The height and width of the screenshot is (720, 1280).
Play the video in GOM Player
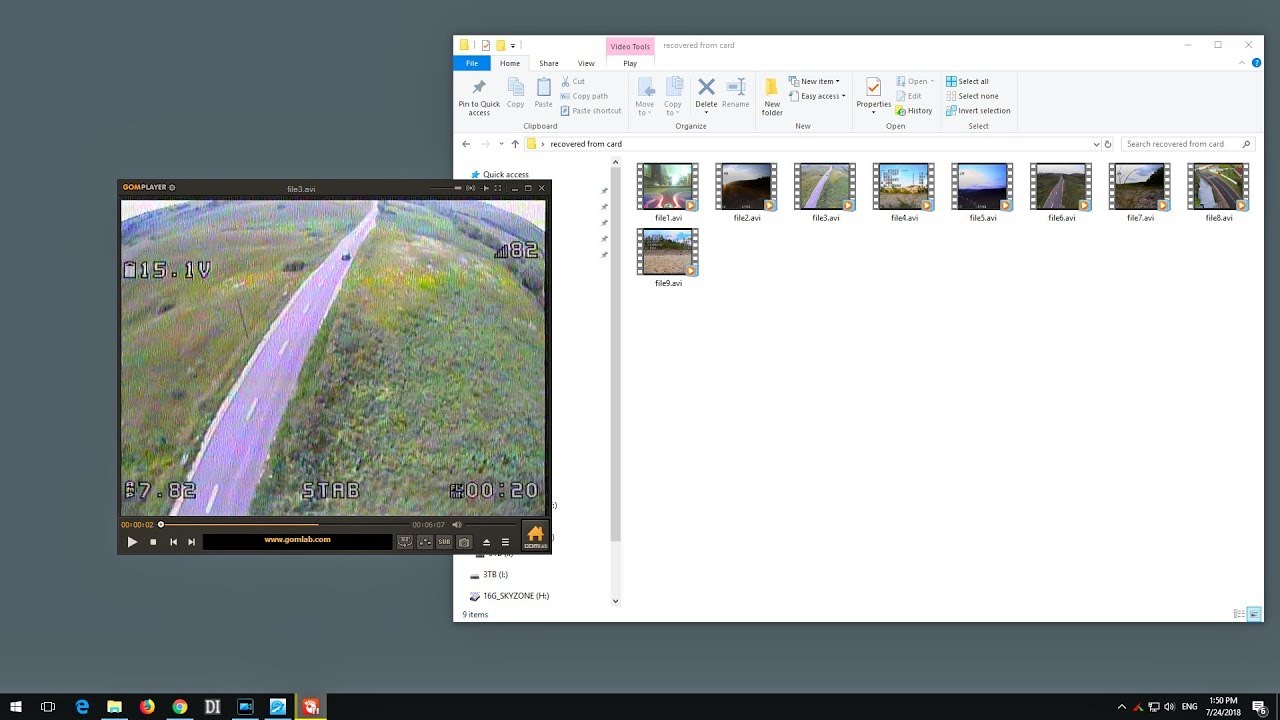point(132,542)
